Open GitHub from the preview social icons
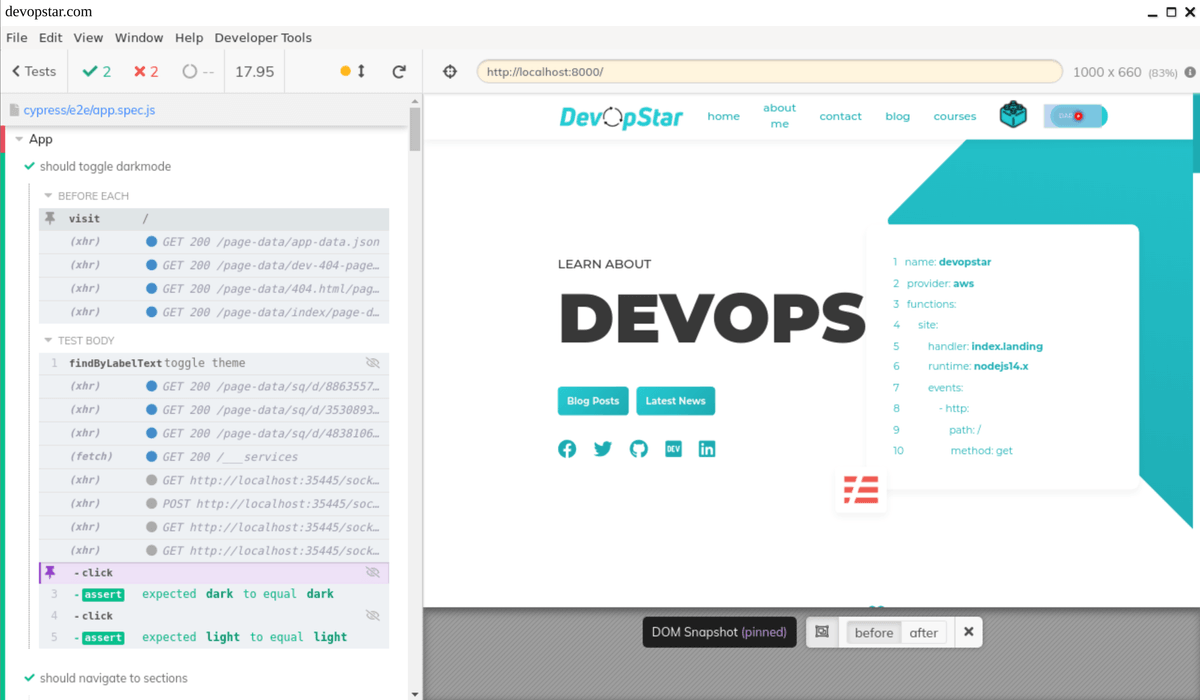Image resolution: width=1200 pixels, height=700 pixels. point(638,449)
